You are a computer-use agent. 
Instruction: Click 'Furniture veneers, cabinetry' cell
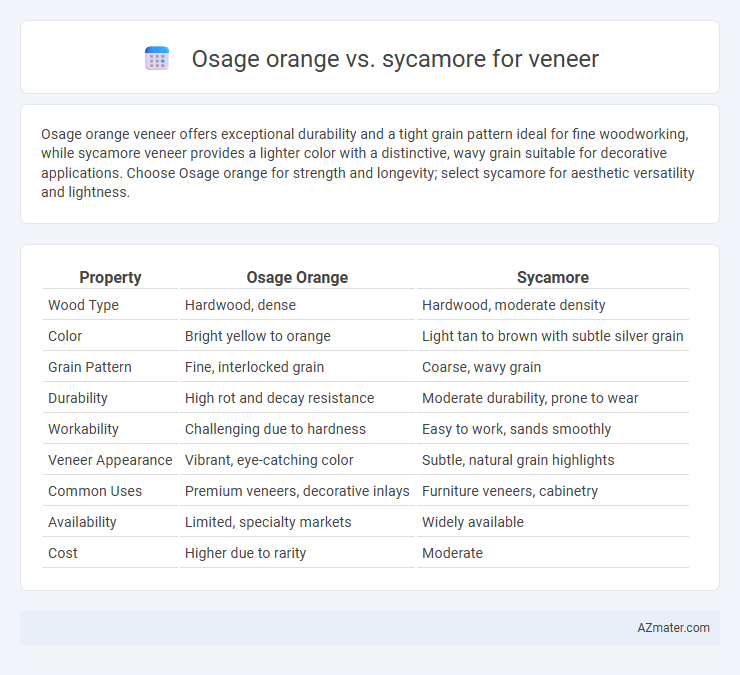510,491
